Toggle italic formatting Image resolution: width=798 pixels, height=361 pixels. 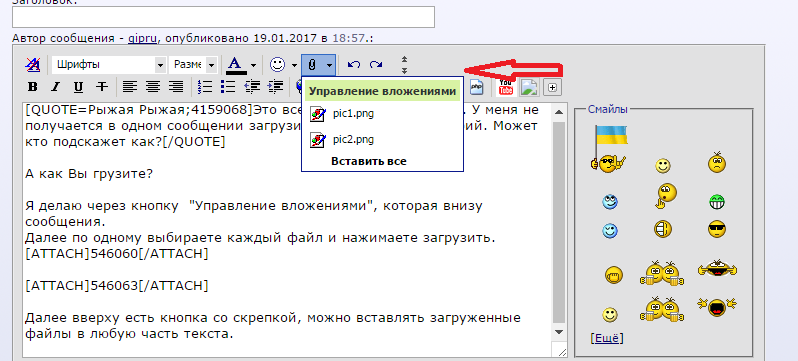click(55, 87)
